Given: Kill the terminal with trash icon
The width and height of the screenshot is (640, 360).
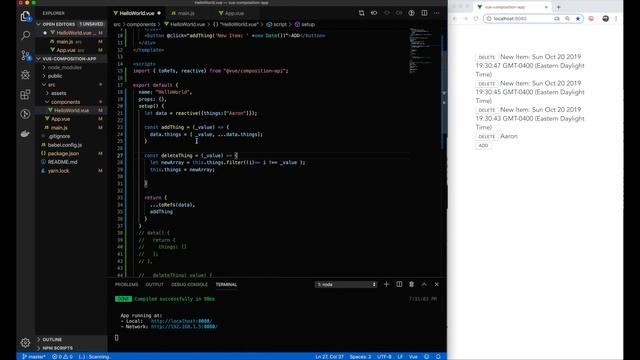Looking at the screenshot, I should (x=411, y=284).
